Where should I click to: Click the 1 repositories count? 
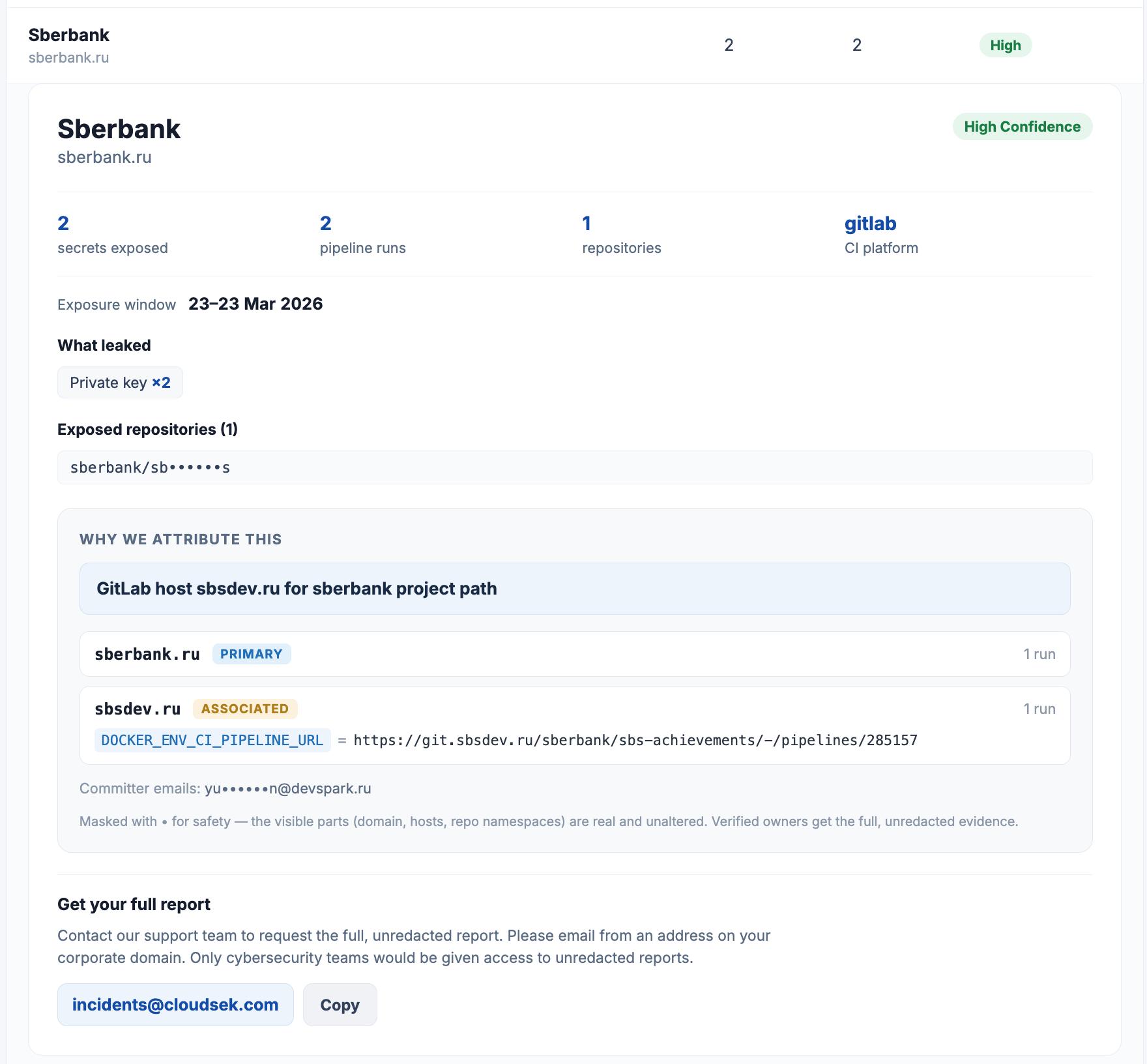(x=587, y=224)
